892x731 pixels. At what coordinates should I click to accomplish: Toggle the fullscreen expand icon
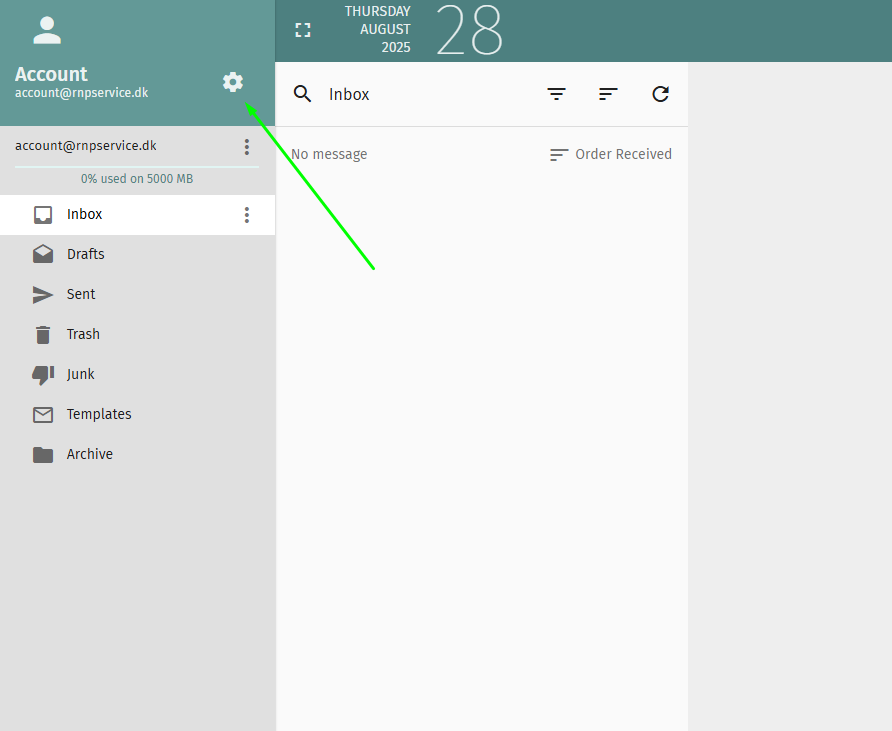coord(303,30)
